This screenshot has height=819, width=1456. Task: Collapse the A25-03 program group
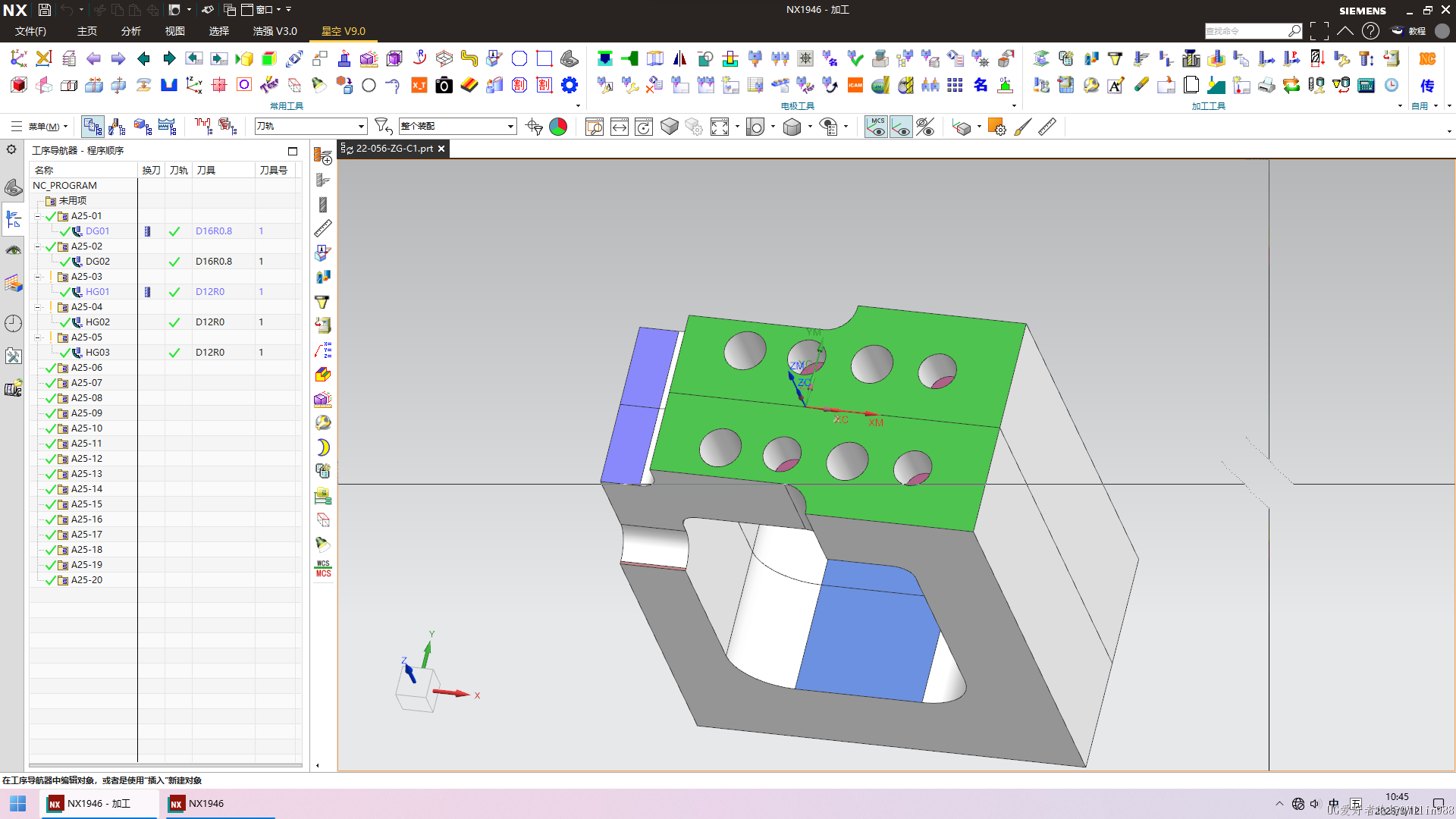click(x=37, y=277)
